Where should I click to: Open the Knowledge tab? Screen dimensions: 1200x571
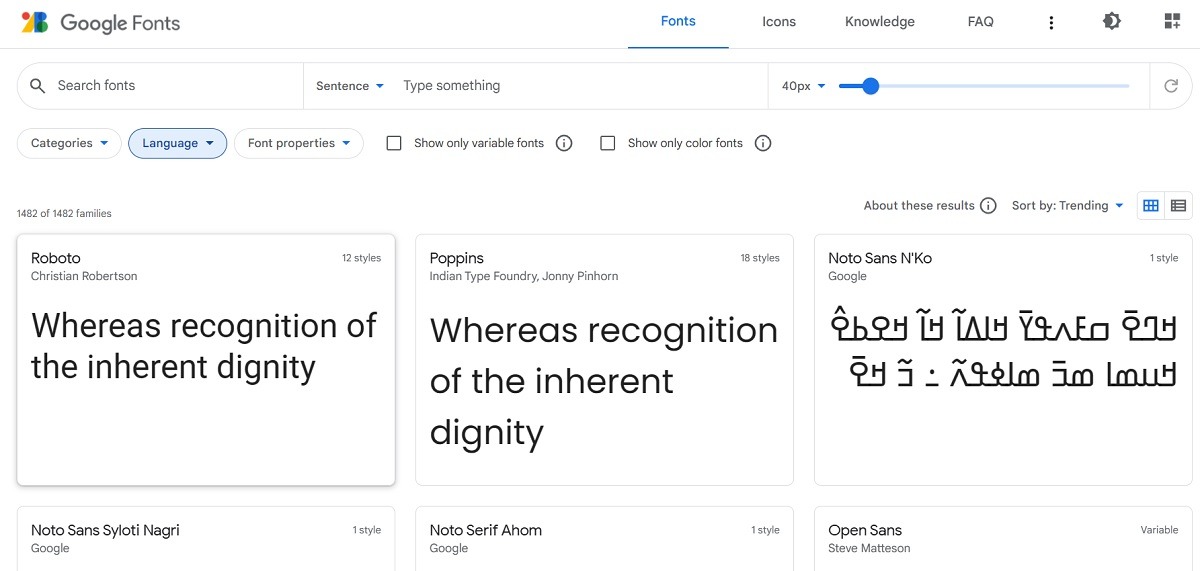click(880, 22)
